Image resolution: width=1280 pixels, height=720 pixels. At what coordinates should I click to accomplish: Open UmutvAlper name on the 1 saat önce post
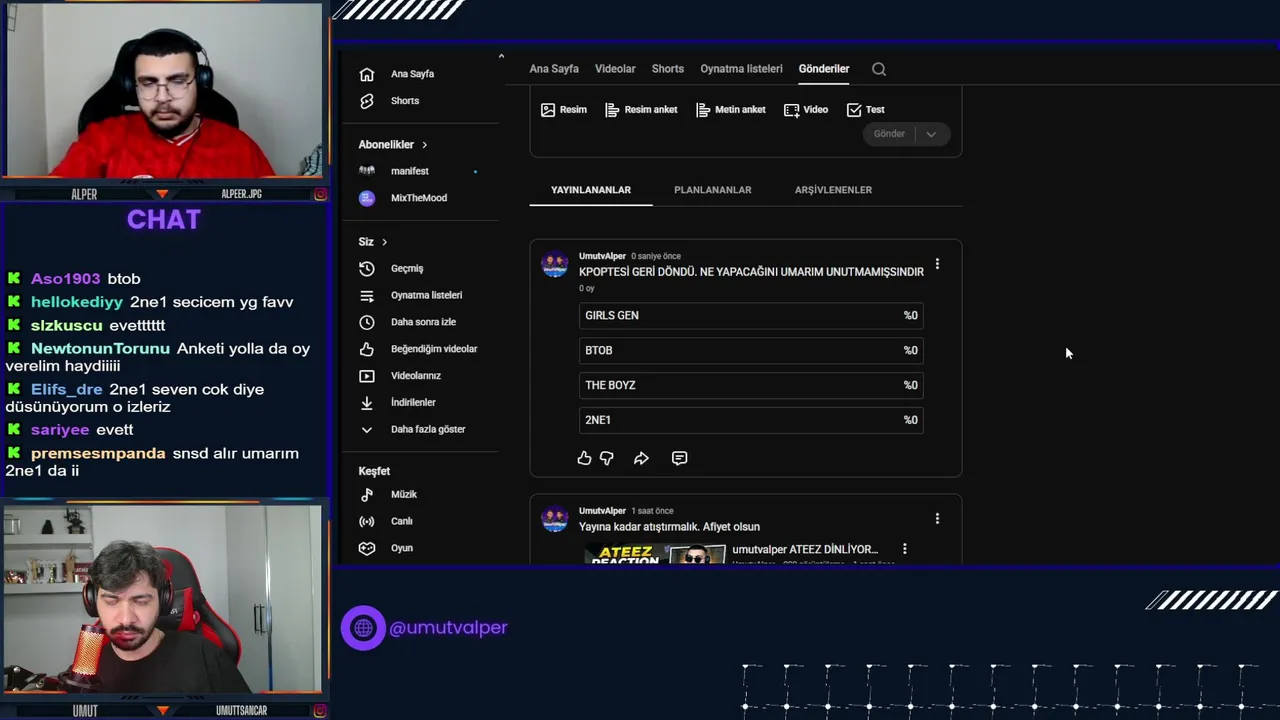602,511
